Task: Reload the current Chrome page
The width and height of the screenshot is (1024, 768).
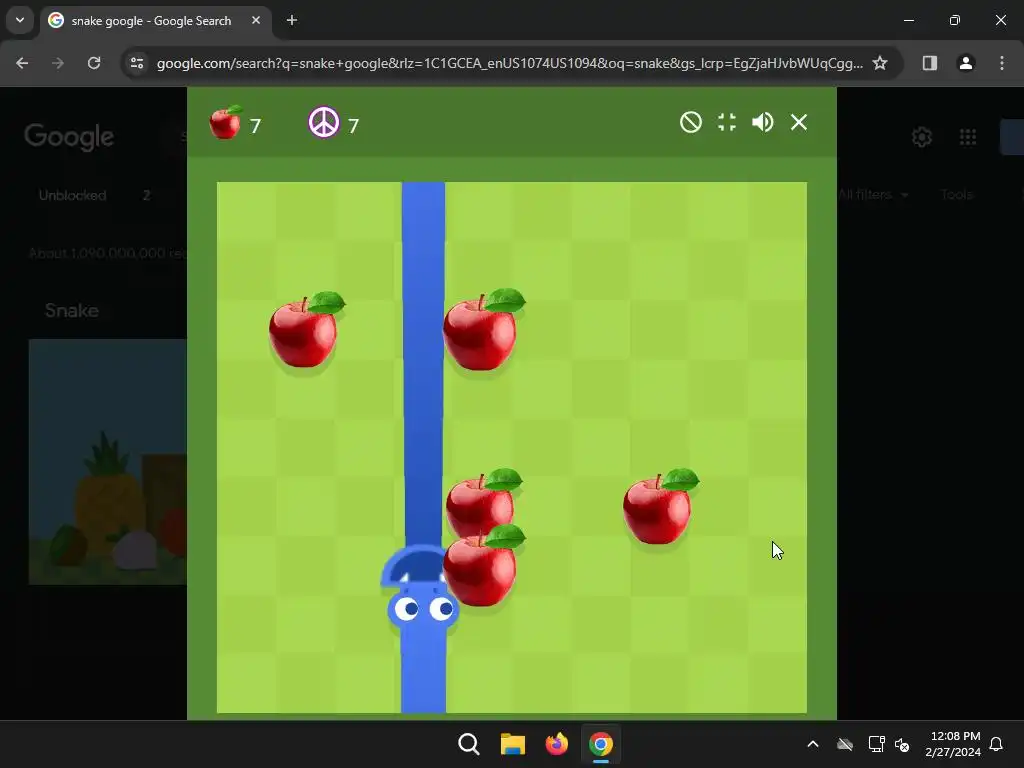Action: (x=94, y=63)
